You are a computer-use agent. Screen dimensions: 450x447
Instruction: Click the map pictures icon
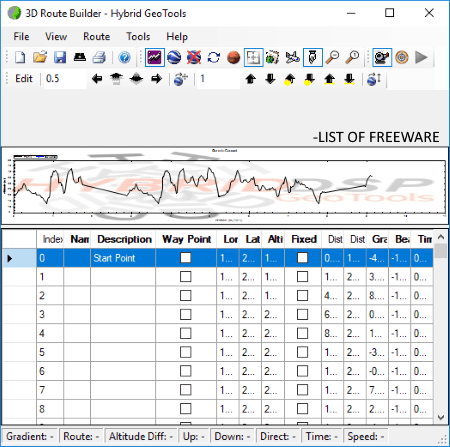[x=273, y=57]
